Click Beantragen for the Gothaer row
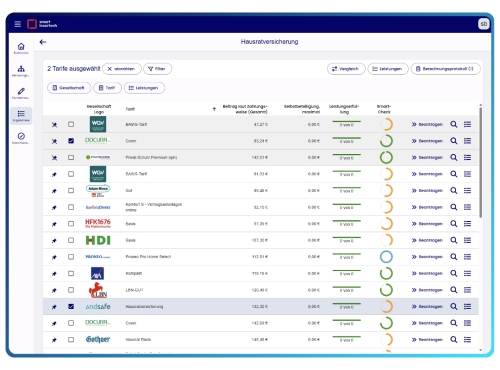The image size is (500, 370). pos(427,340)
